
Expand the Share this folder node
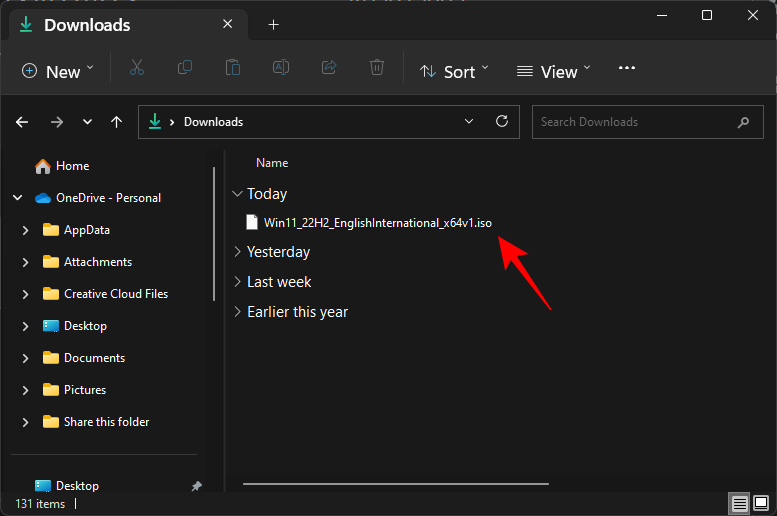click(25, 422)
